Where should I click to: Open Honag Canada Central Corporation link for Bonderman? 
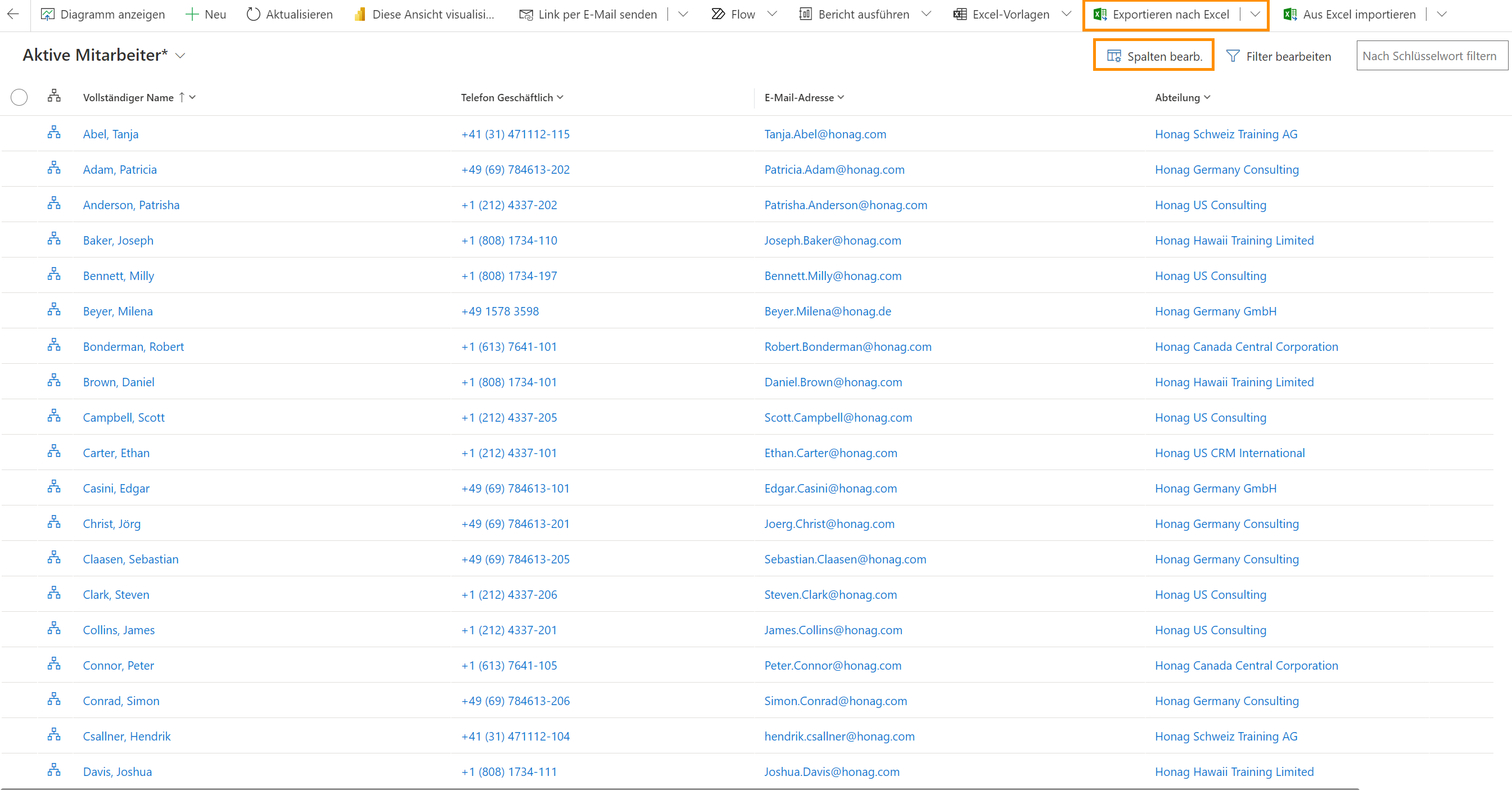[x=1246, y=346]
